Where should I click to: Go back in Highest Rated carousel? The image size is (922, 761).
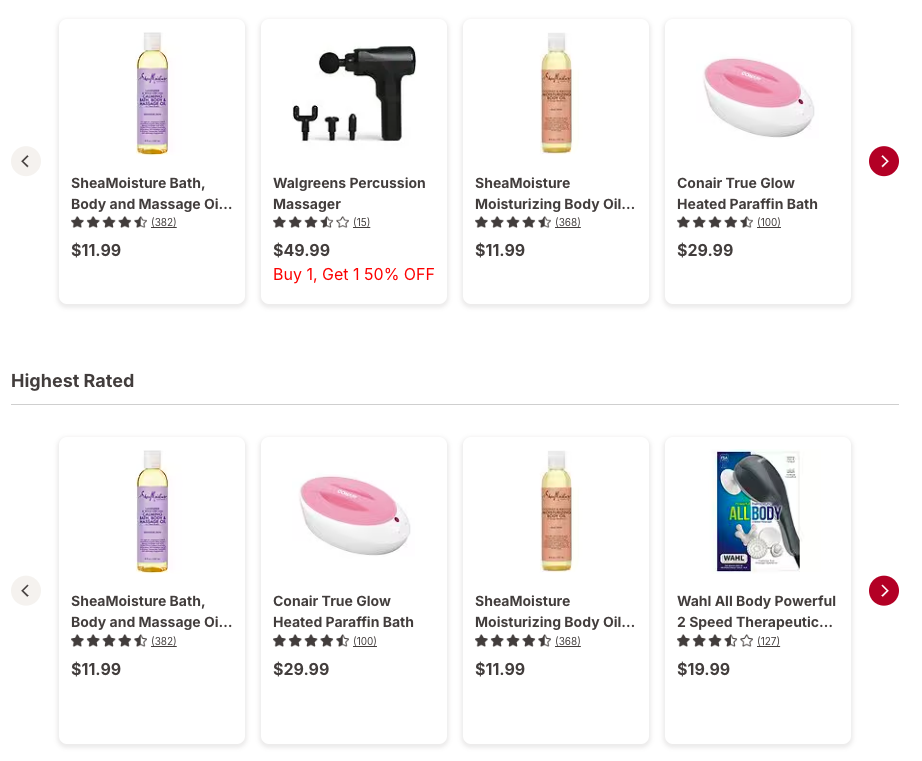[26, 591]
